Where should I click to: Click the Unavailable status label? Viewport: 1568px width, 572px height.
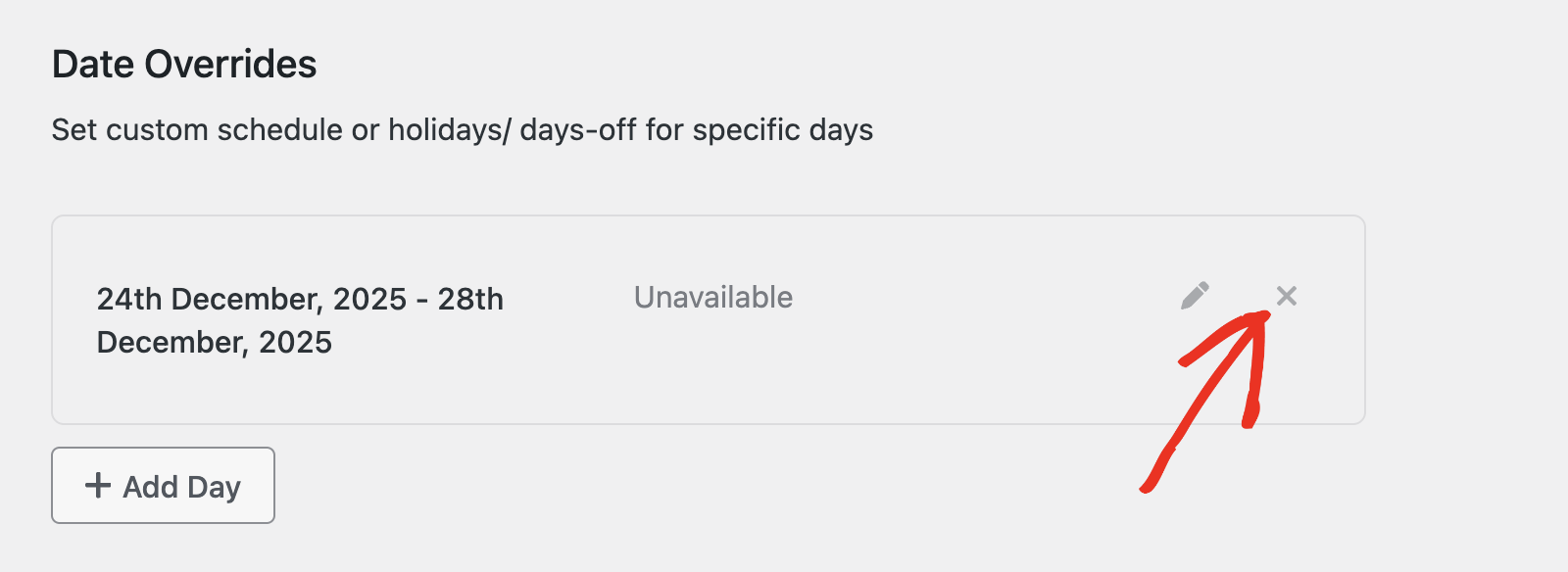(x=713, y=297)
